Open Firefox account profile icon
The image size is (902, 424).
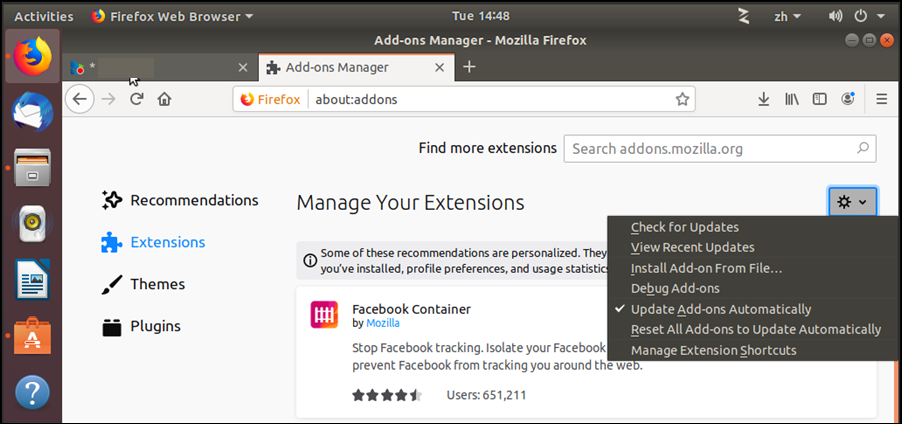[848, 99]
